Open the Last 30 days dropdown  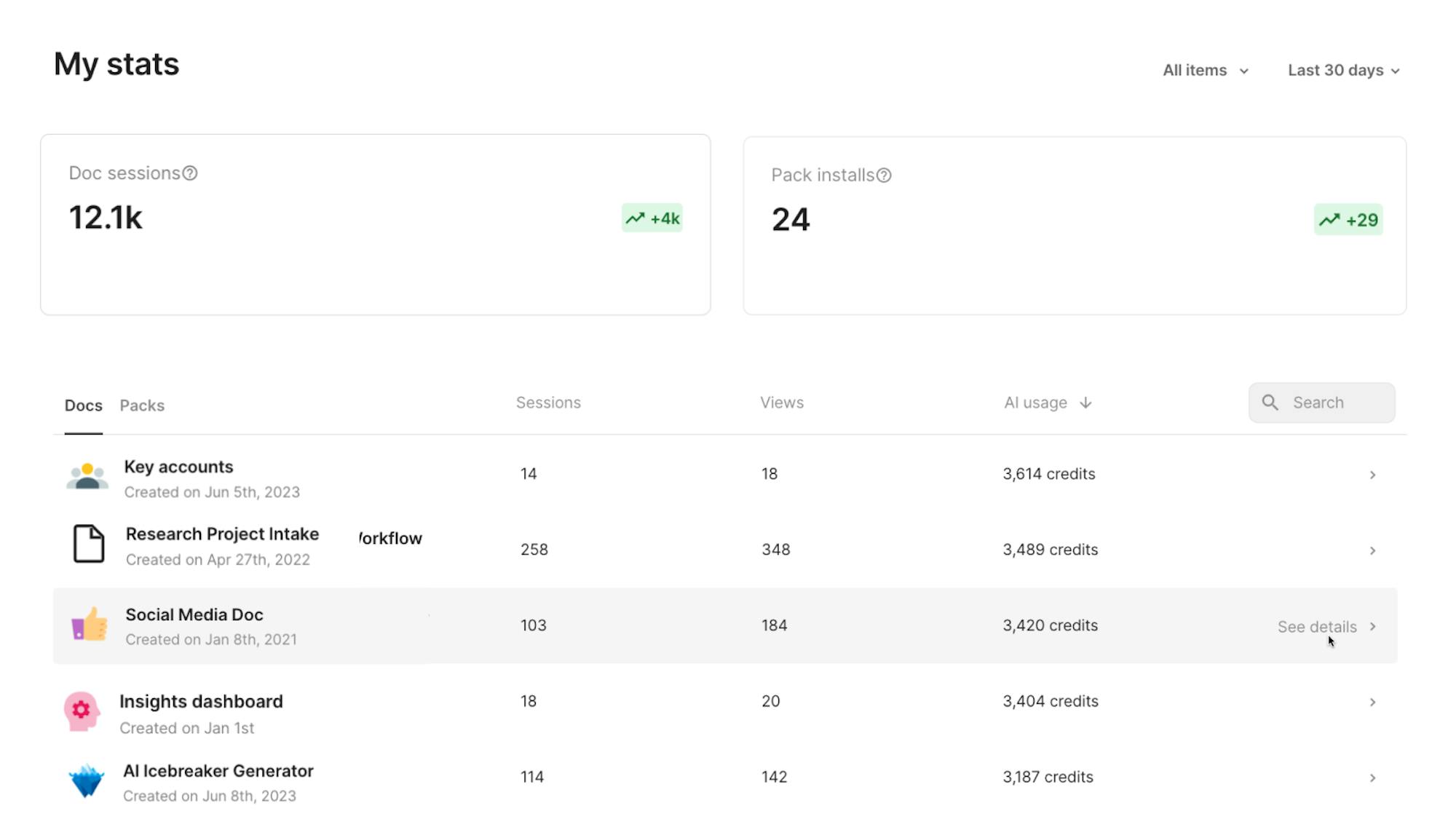coord(1343,71)
